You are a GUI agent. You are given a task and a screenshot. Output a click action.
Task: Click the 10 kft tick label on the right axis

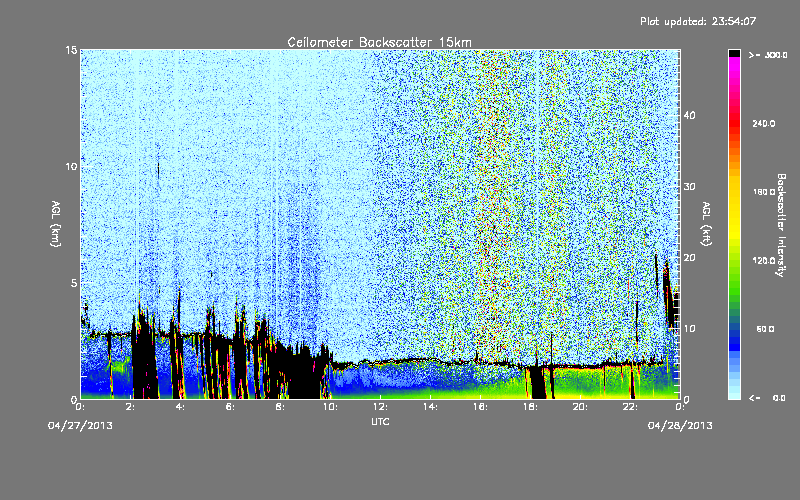689,329
